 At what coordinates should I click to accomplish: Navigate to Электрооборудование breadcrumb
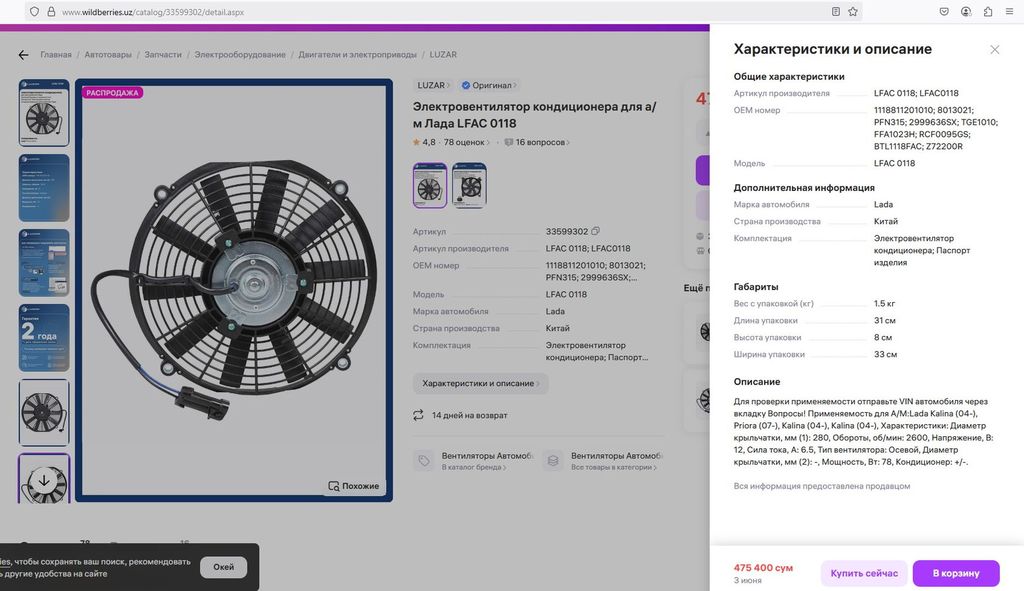(x=240, y=55)
